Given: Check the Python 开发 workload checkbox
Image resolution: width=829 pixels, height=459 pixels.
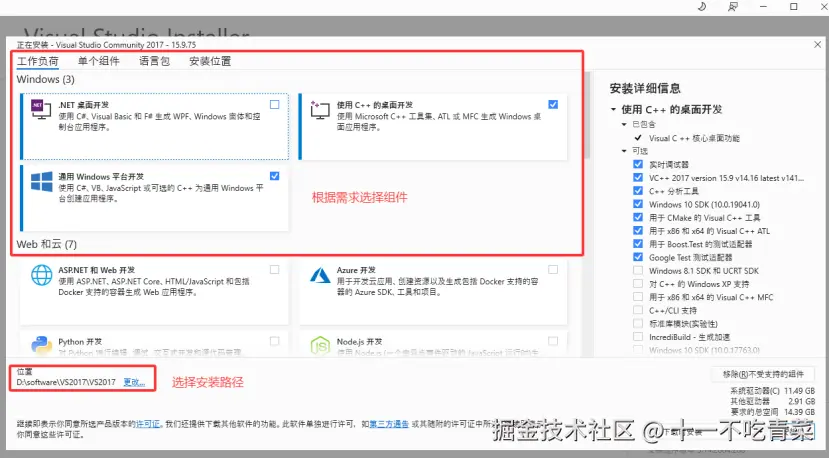Looking at the screenshot, I should [x=274, y=341].
